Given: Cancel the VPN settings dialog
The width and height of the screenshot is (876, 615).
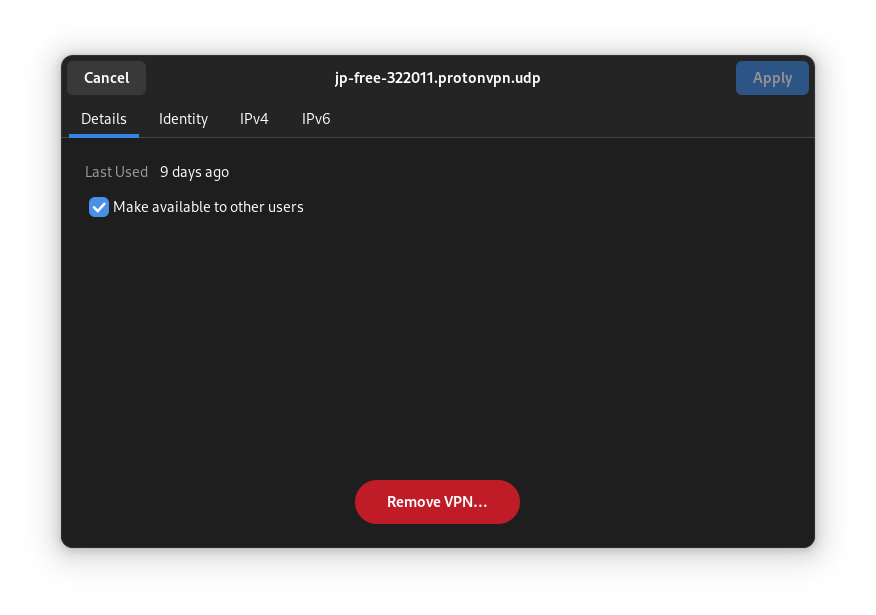Looking at the screenshot, I should point(106,78).
